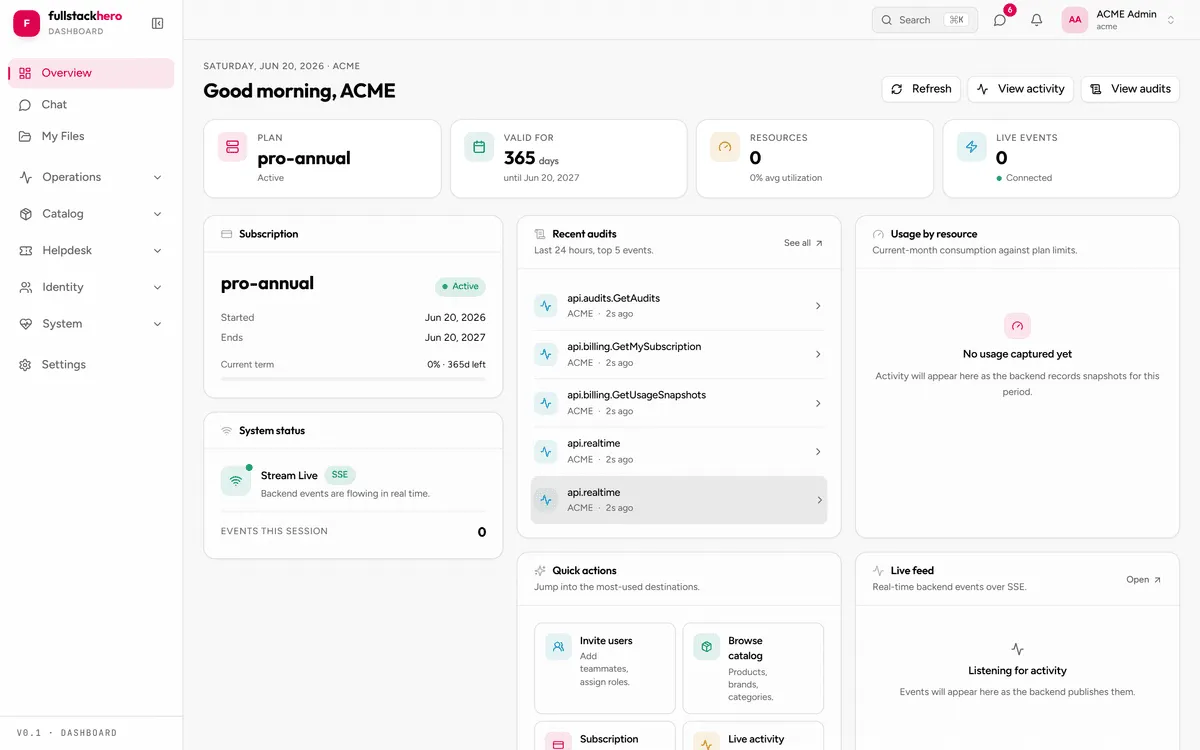Screen dimensions: 1200x750
Task: Click the 'Good morning, ACME' heading
Action: point(299,91)
